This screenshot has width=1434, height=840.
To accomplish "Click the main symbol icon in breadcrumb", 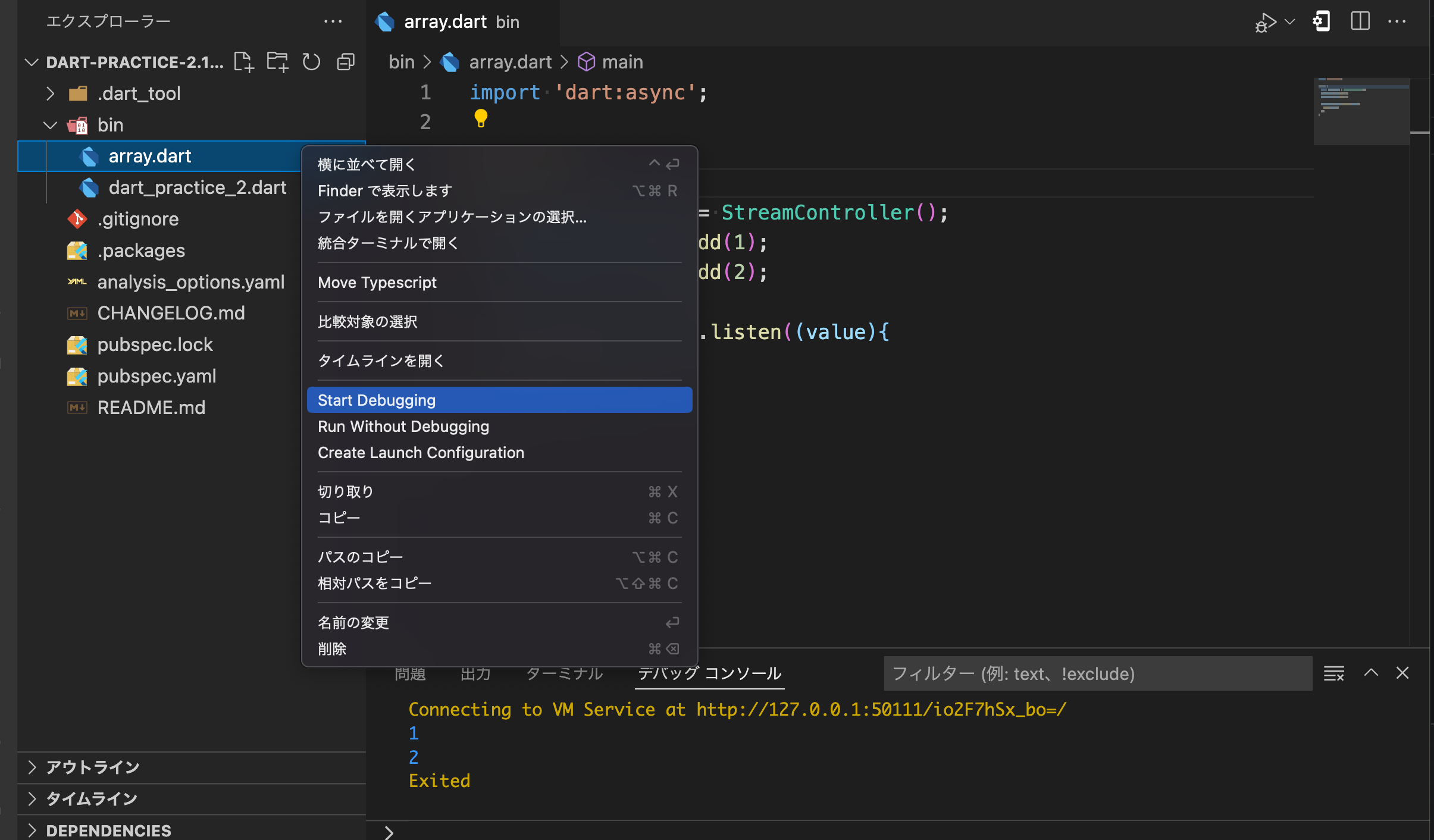I will 587,62.
